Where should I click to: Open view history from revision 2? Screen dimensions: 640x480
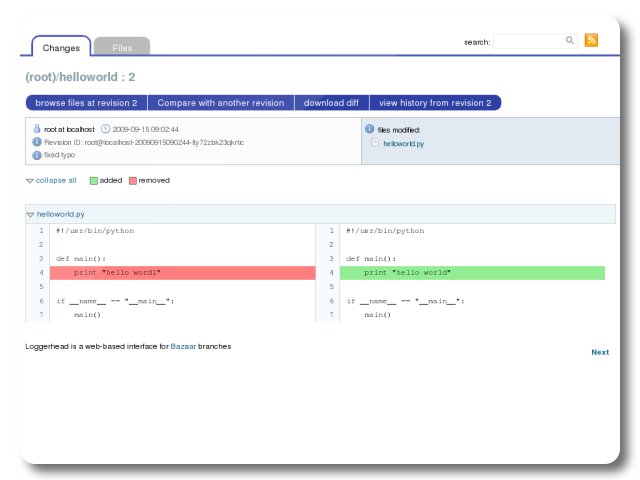434,103
